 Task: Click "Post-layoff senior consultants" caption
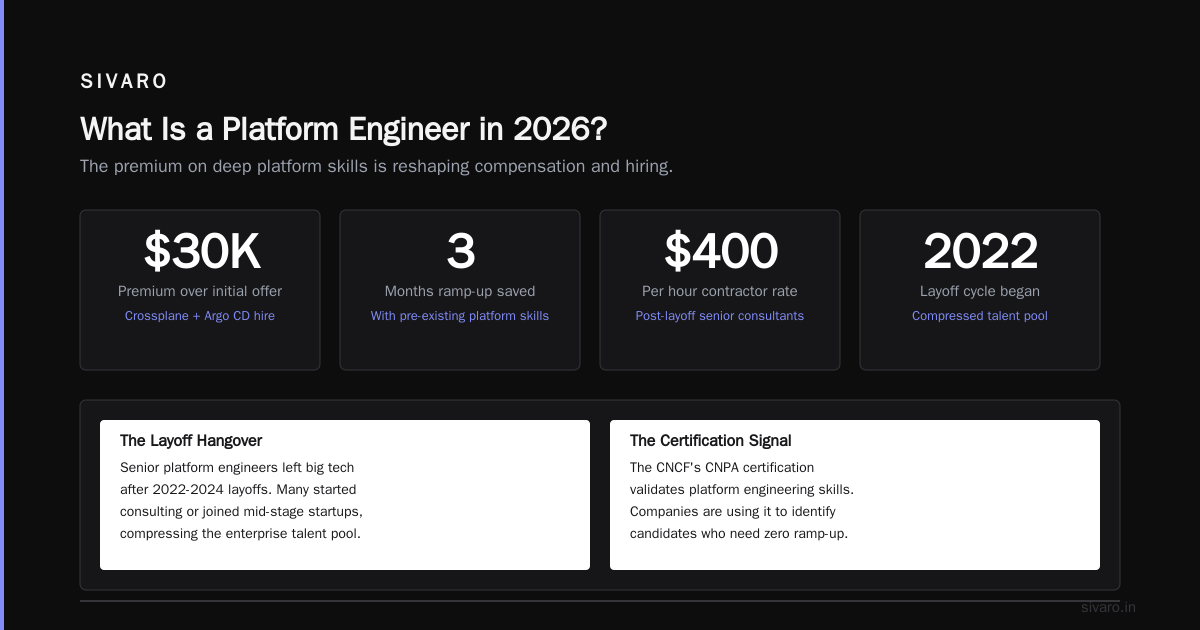[x=720, y=316]
